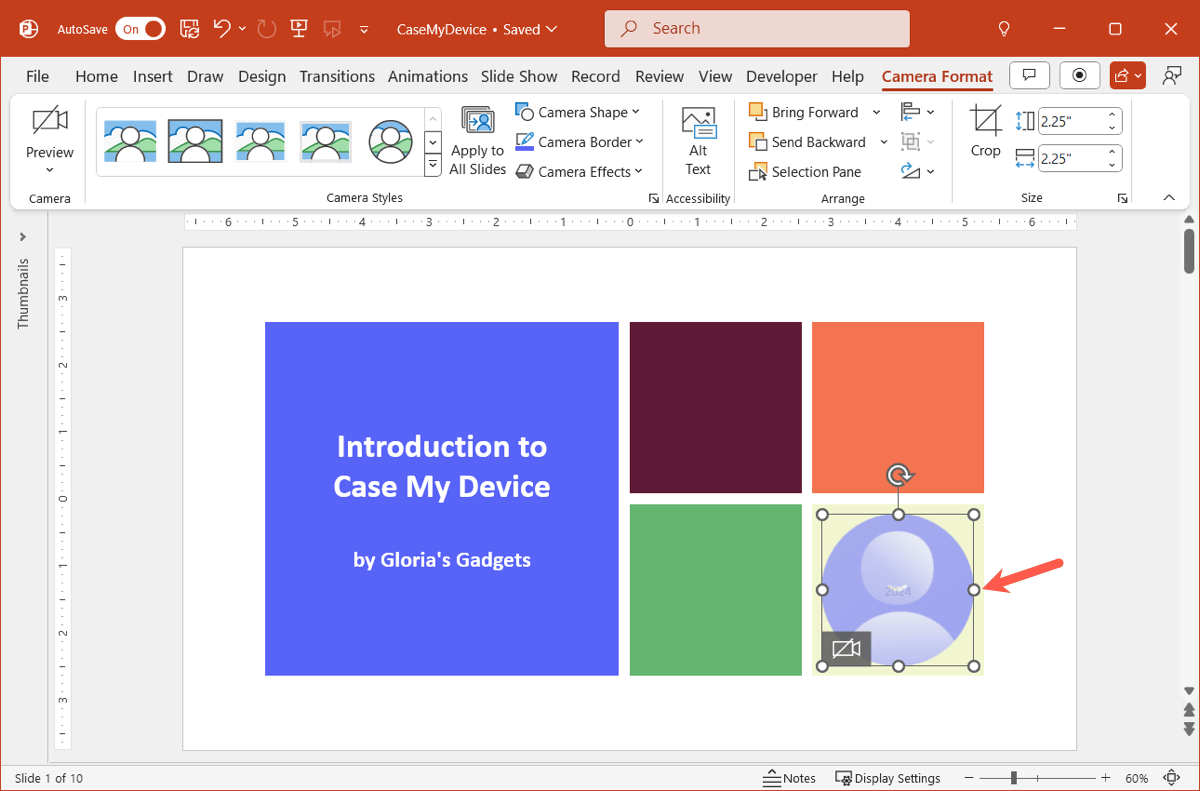Click Send Backward

808,142
